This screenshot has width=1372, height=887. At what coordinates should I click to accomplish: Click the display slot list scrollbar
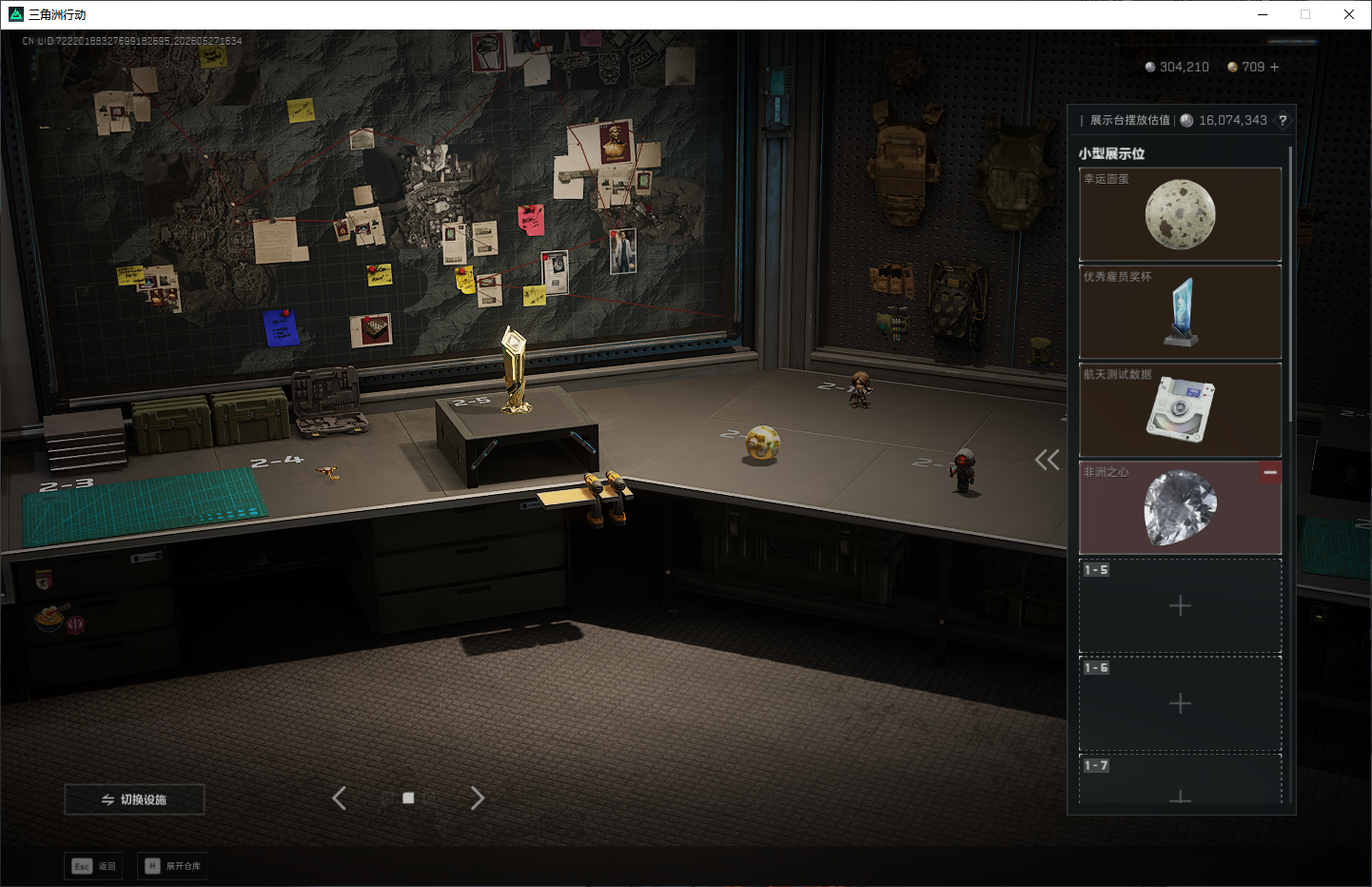[x=1290, y=284]
